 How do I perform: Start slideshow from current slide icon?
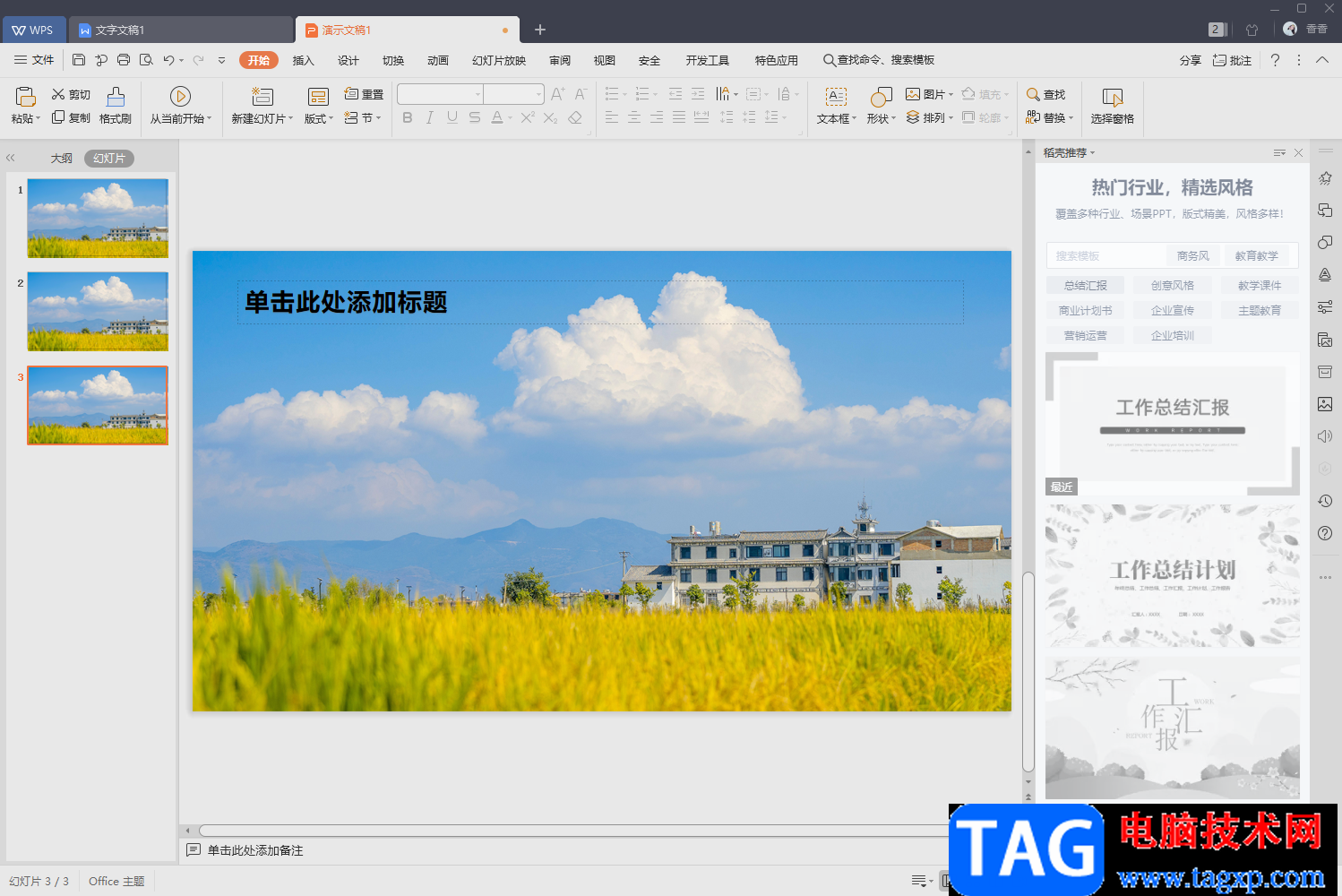pos(180,96)
